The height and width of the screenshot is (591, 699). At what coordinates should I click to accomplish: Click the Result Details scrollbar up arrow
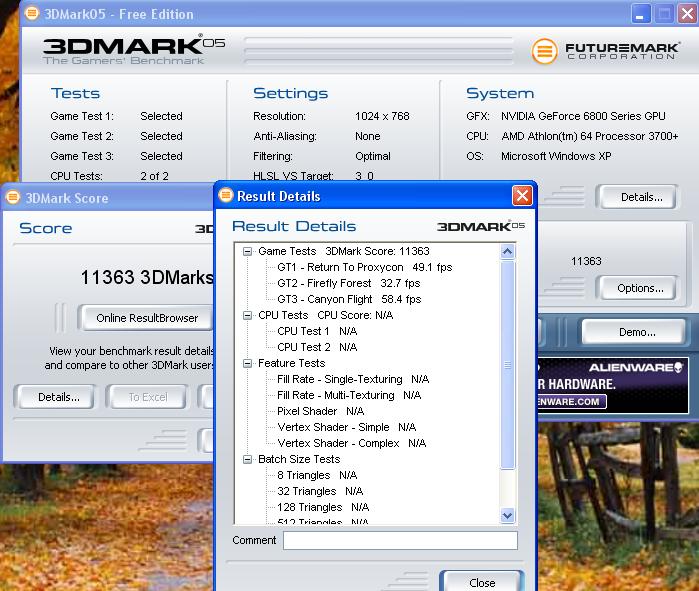507,252
